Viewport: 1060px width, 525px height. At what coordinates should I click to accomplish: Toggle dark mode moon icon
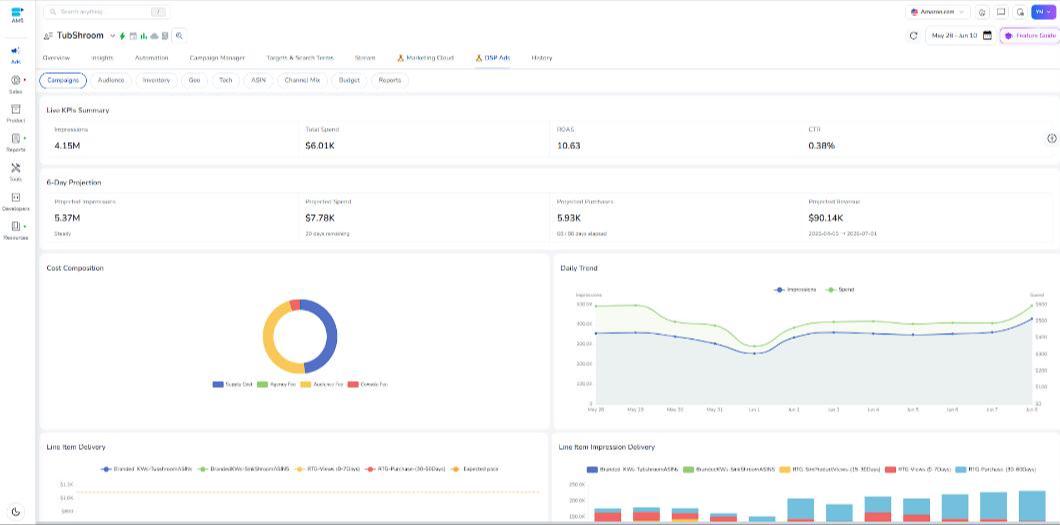tap(16, 511)
